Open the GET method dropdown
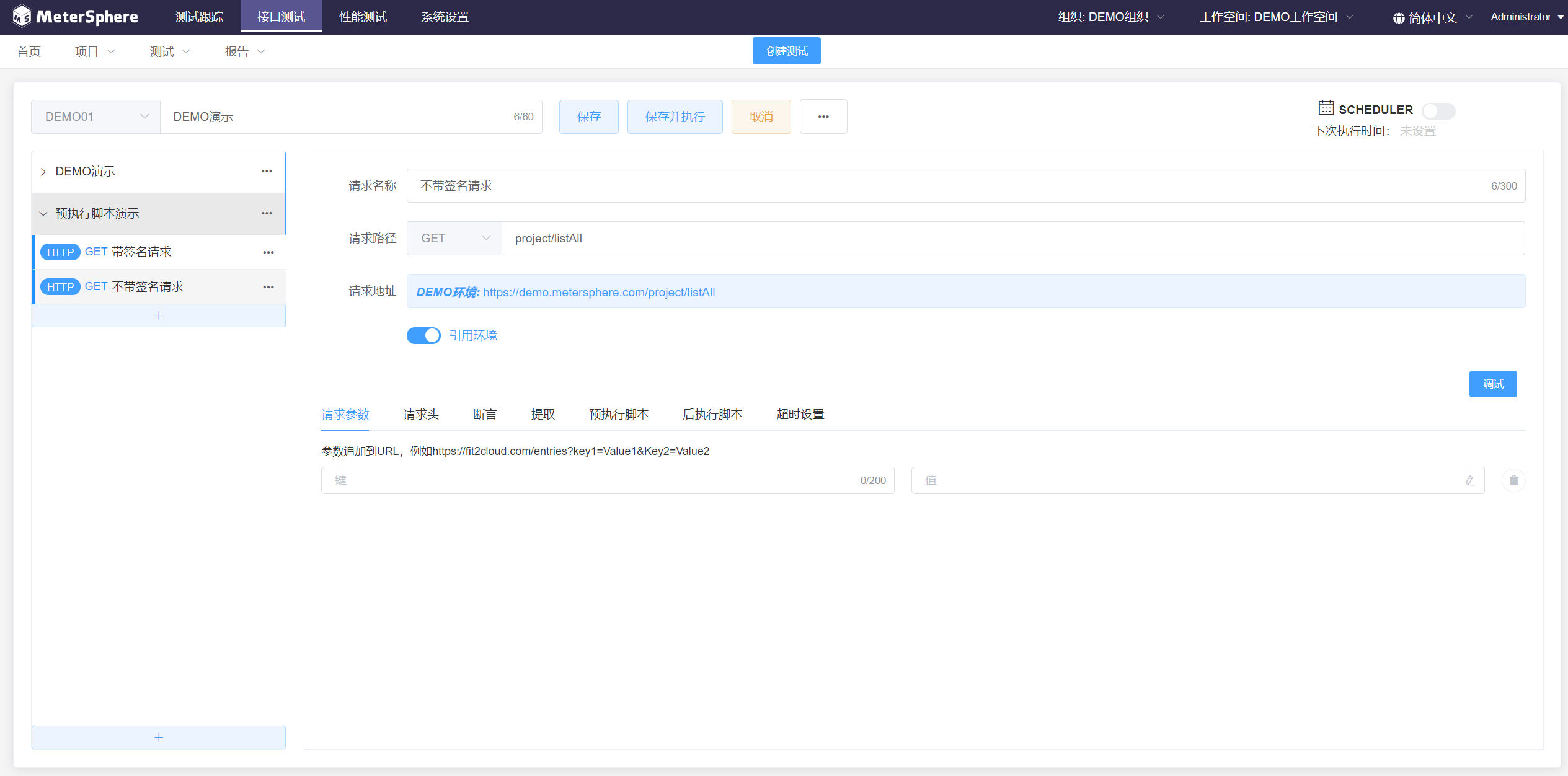1568x776 pixels. (454, 239)
